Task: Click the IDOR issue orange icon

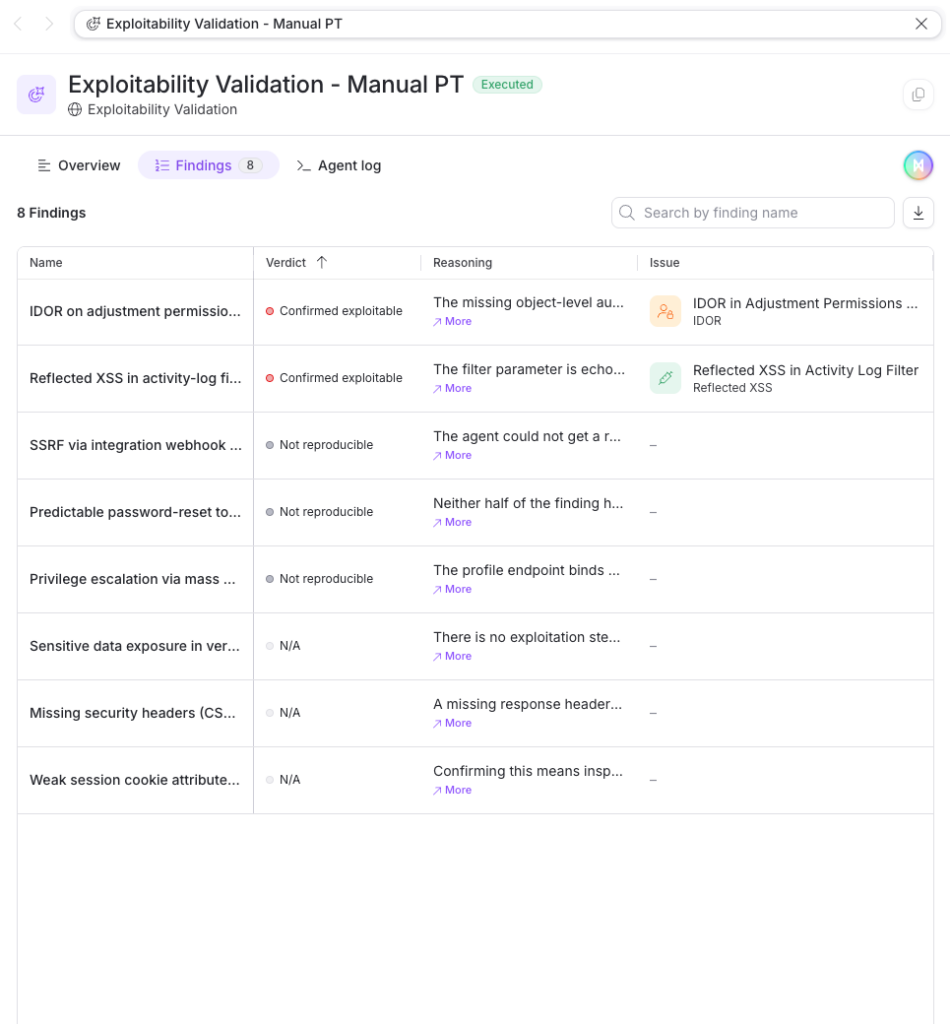Action: (665, 312)
